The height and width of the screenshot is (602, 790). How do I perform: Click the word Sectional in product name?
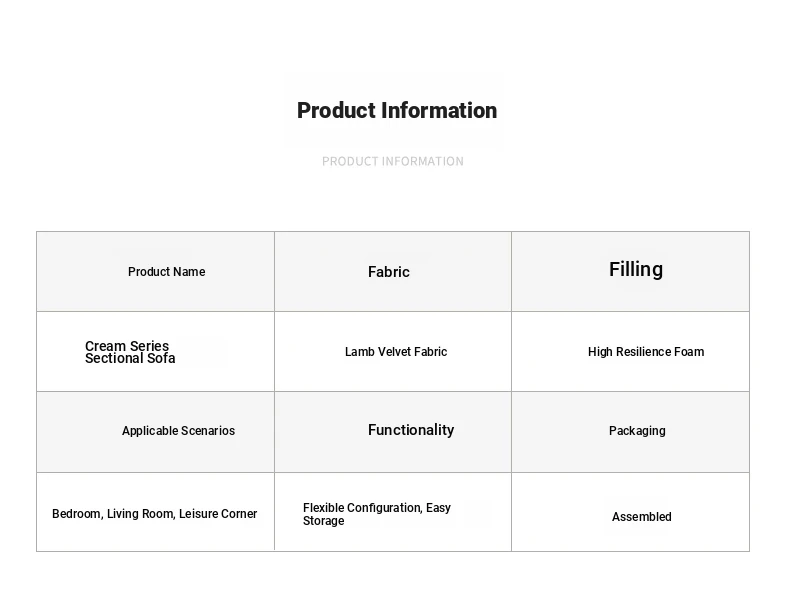point(114,358)
